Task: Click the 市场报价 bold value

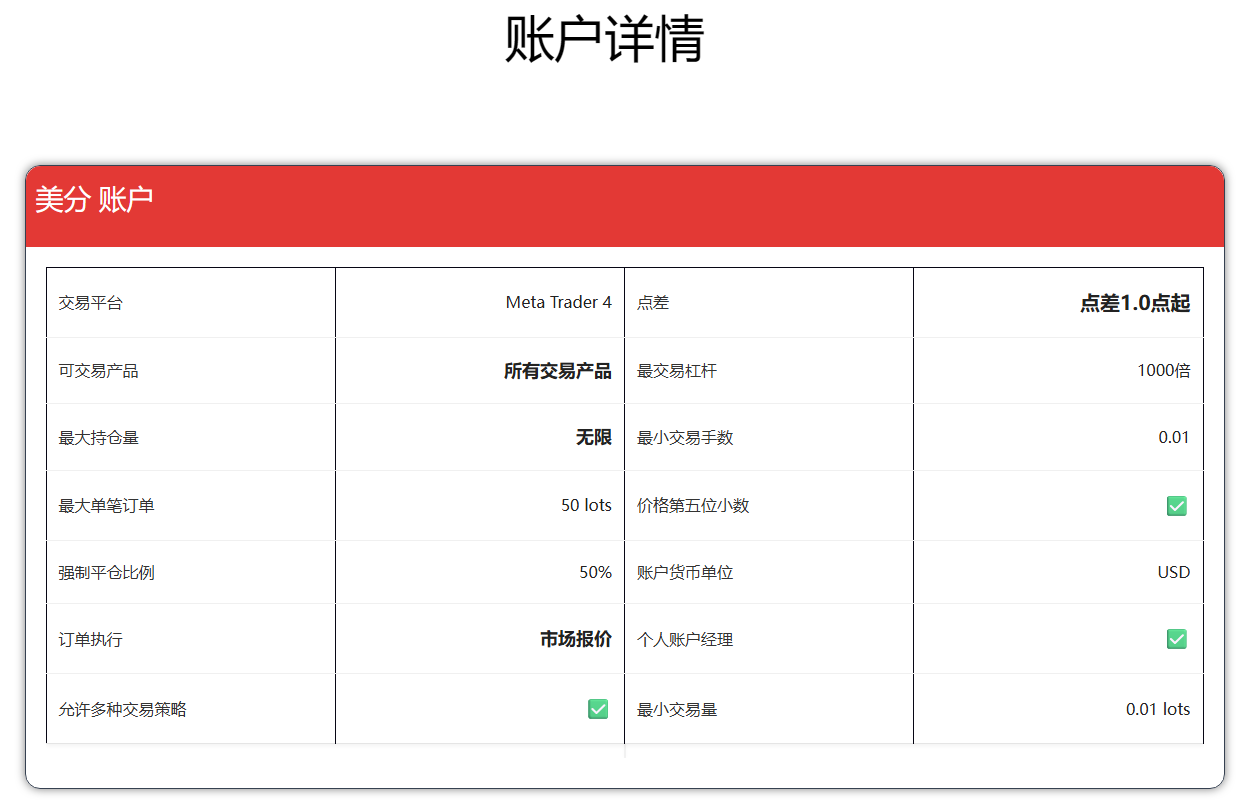Action: tap(576, 639)
